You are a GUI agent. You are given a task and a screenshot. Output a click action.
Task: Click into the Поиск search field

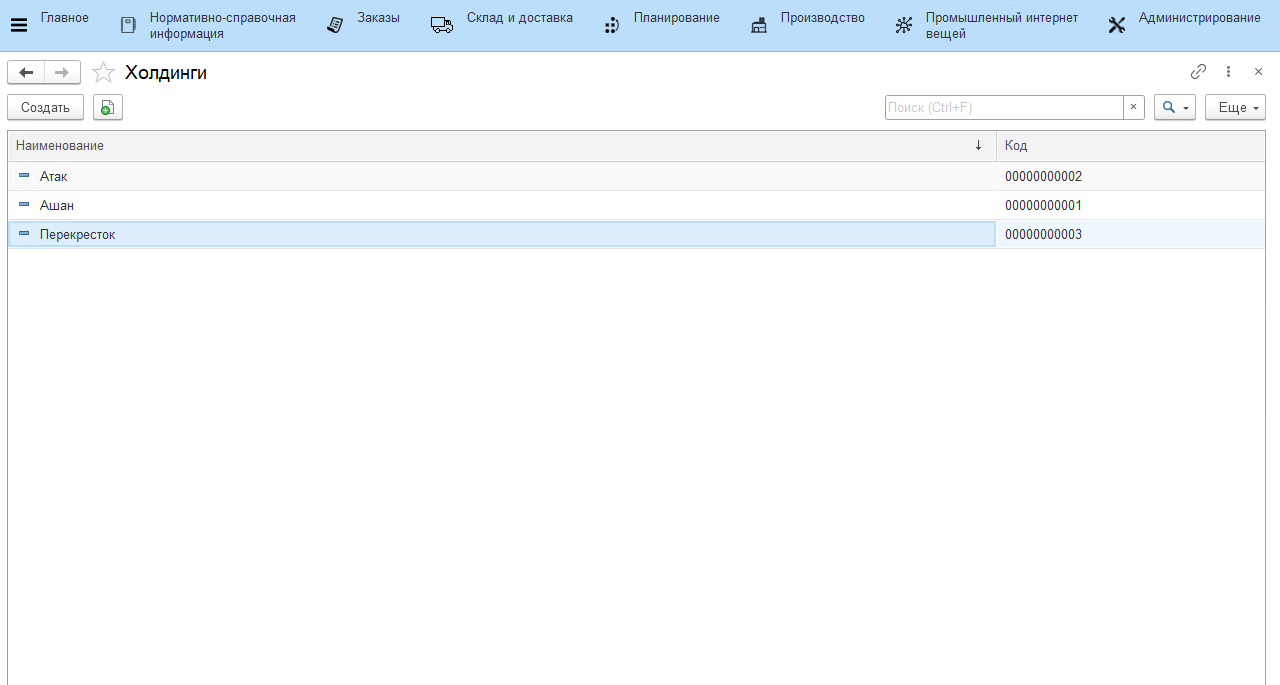(1003, 107)
